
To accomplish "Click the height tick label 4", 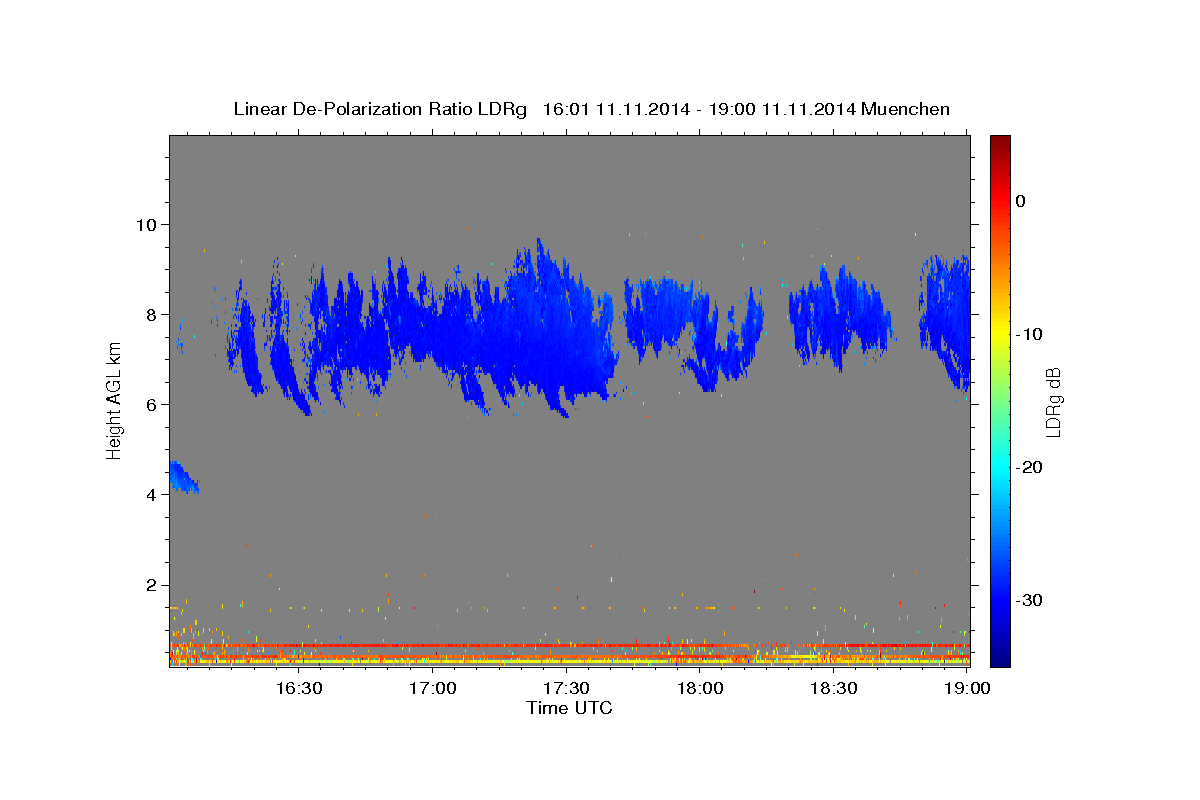I will coord(154,494).
